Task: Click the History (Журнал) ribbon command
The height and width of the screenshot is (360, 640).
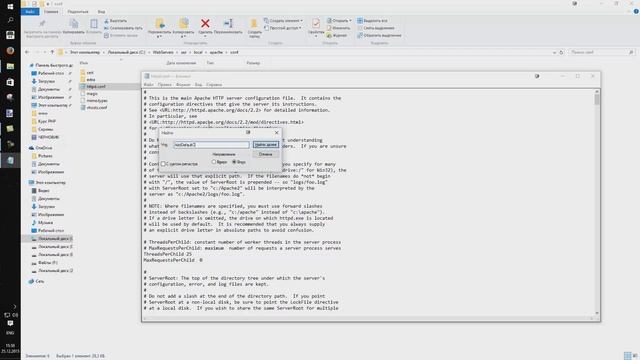Action: pos(337,36)
